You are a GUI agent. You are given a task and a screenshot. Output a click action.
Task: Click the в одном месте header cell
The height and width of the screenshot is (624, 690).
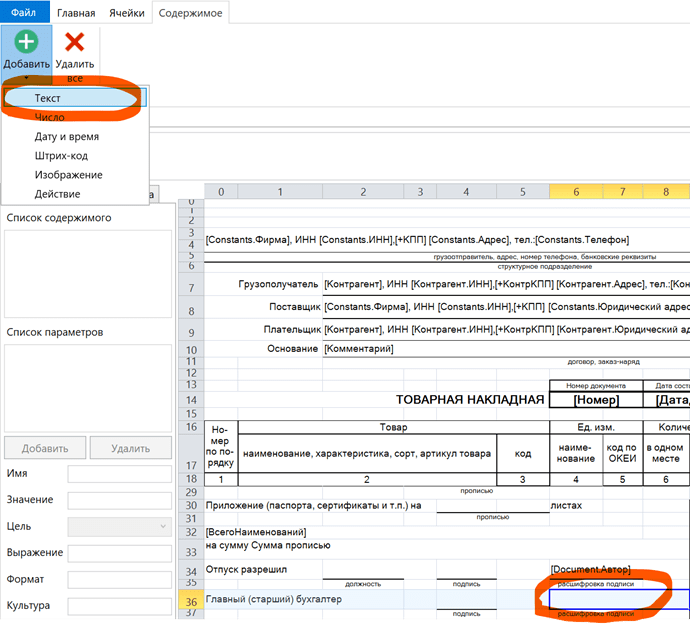tap(665, 453)
